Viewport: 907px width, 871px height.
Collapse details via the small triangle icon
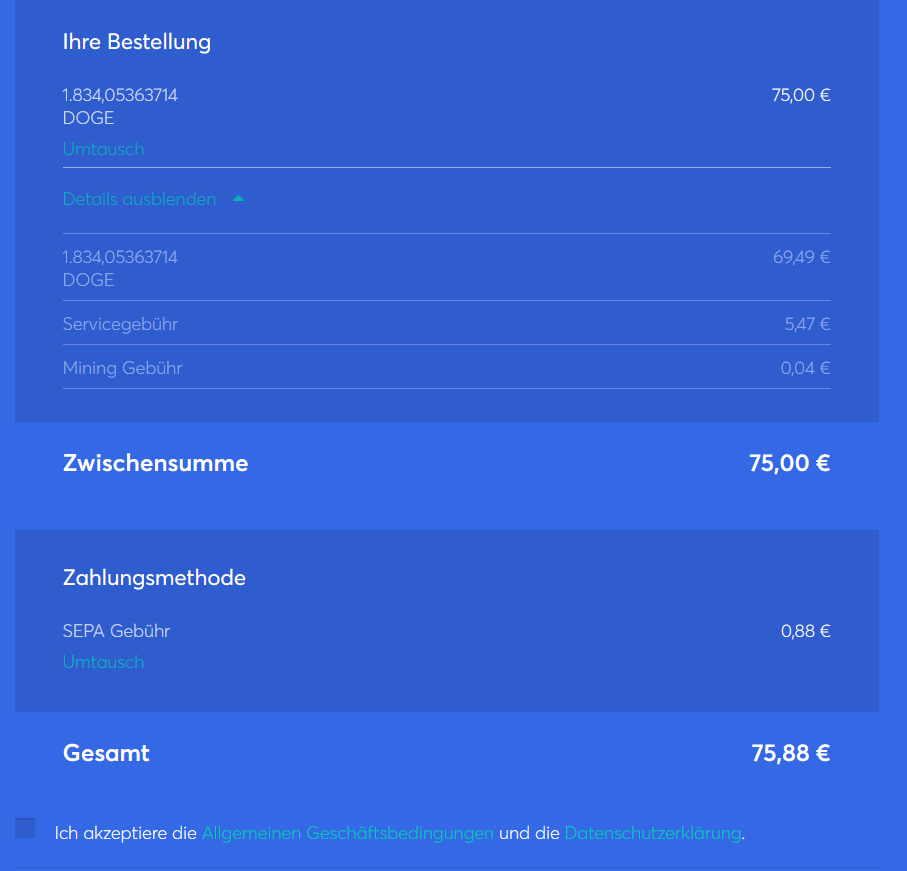tap(238, 199)
